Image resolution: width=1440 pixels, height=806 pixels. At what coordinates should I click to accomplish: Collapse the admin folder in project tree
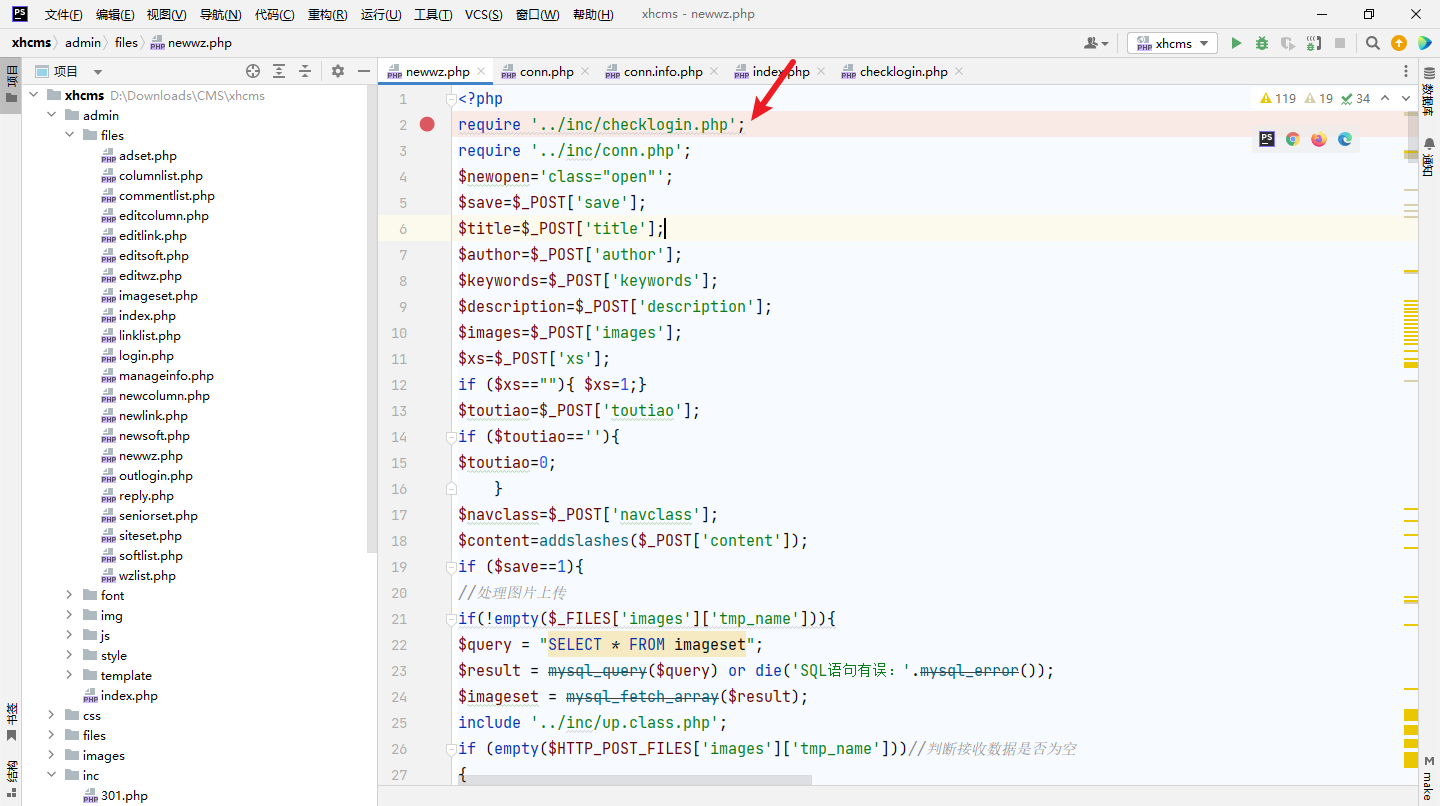tap(51, 115)
